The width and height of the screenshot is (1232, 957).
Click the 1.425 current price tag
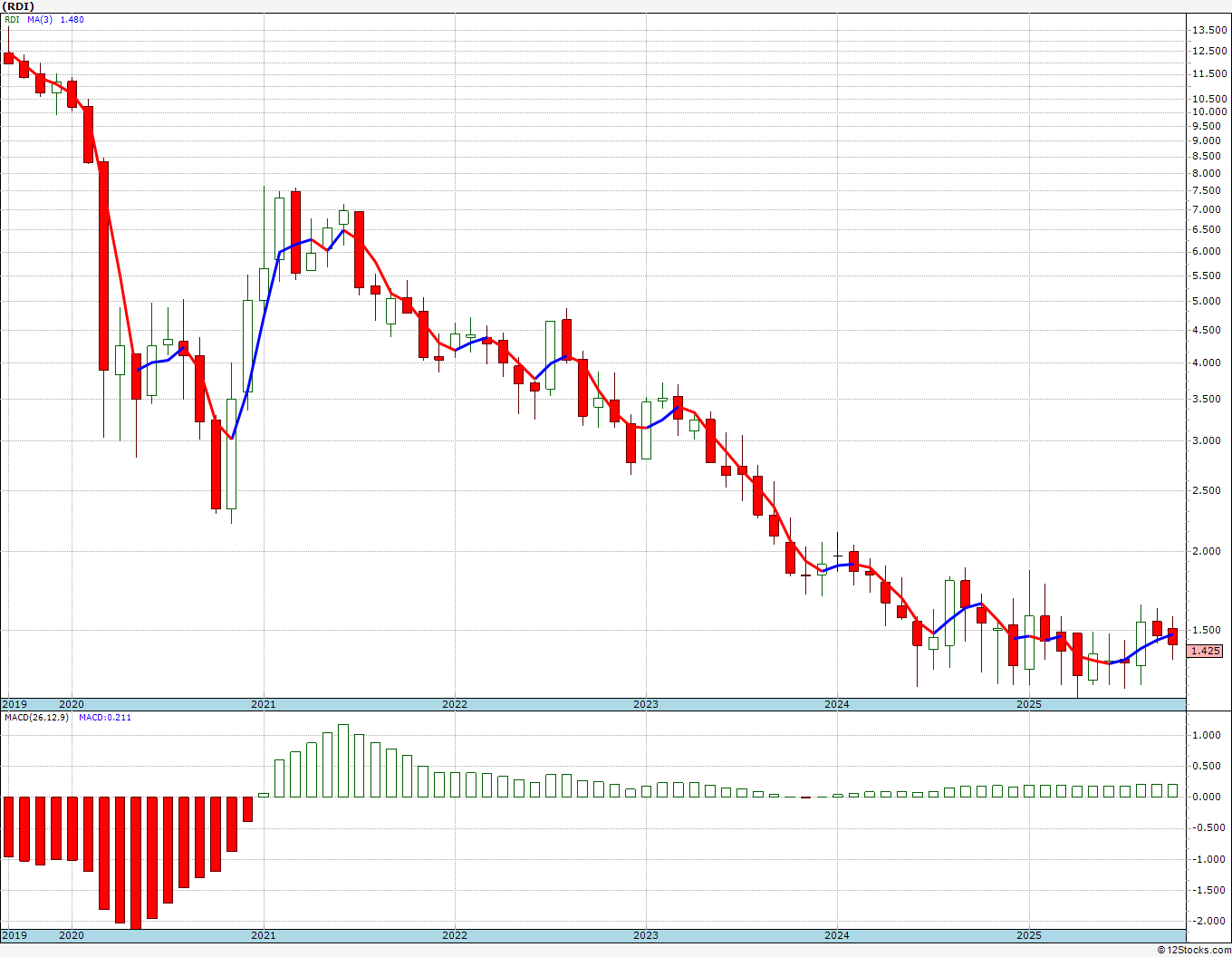pos(1205,651)
